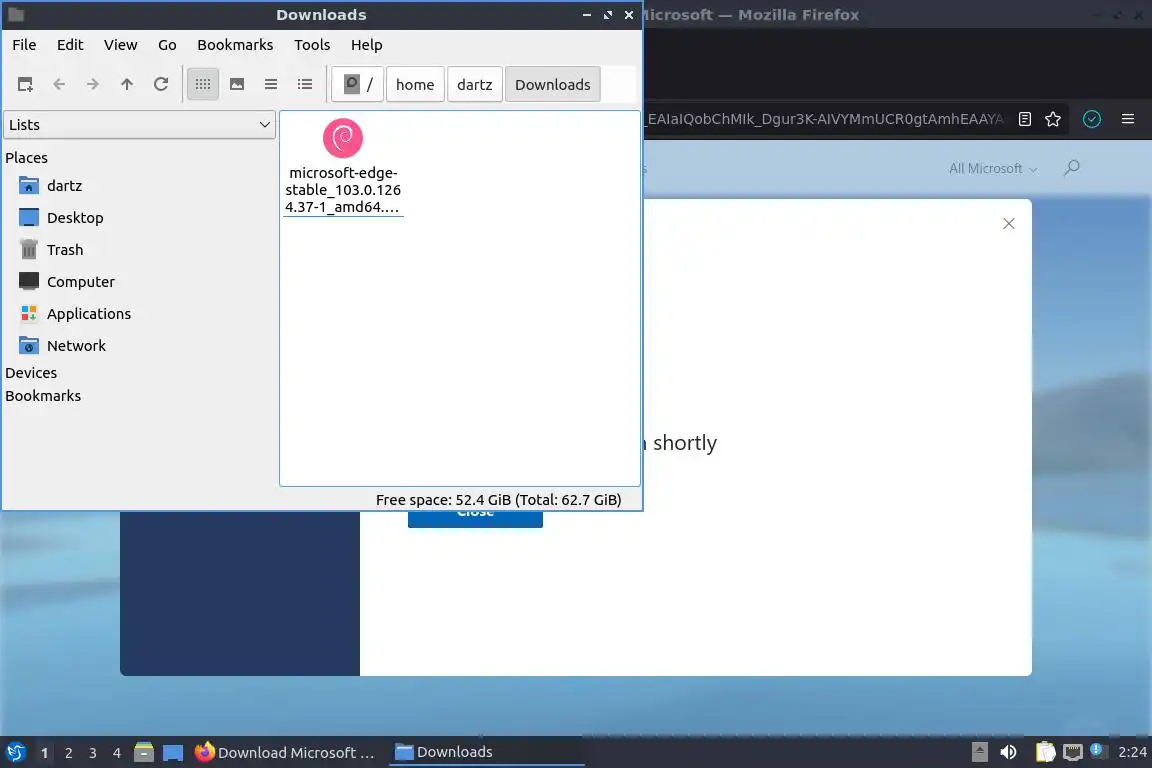Switch to icon view mode
This screenshot has width=1152, height=768.
(x=203, y=85)
